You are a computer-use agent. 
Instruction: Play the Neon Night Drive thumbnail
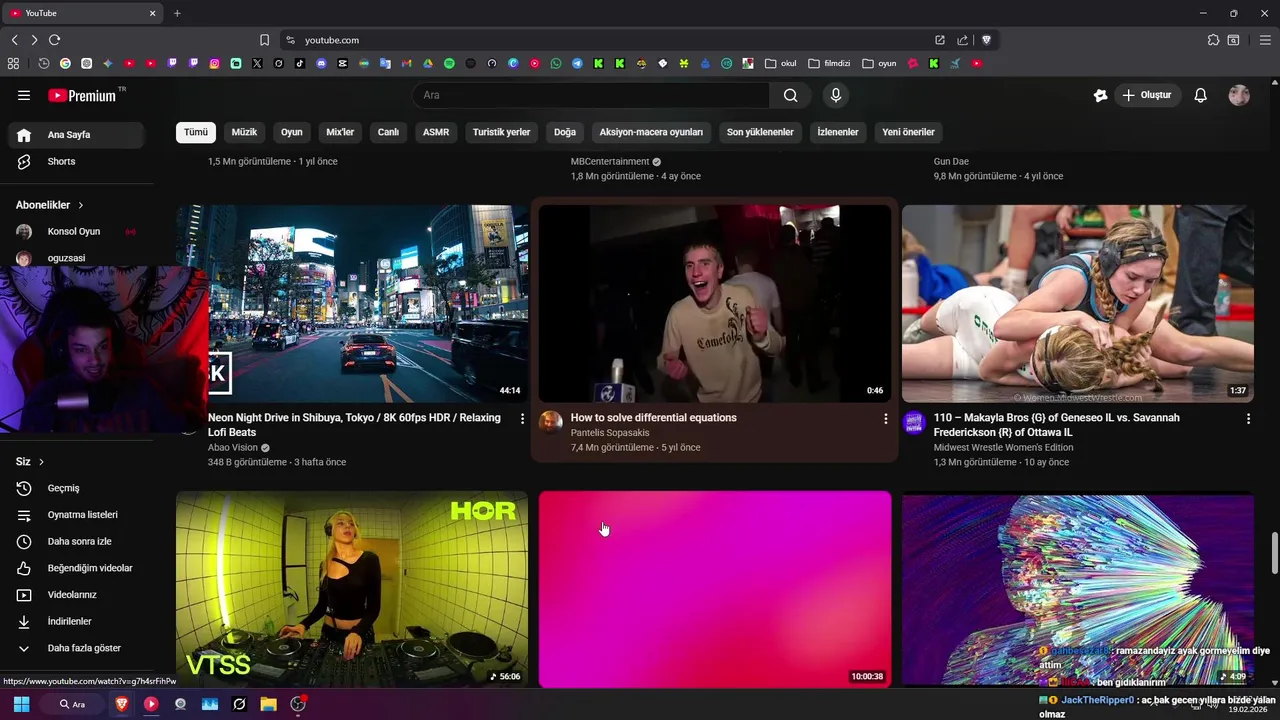coord(352,303)
